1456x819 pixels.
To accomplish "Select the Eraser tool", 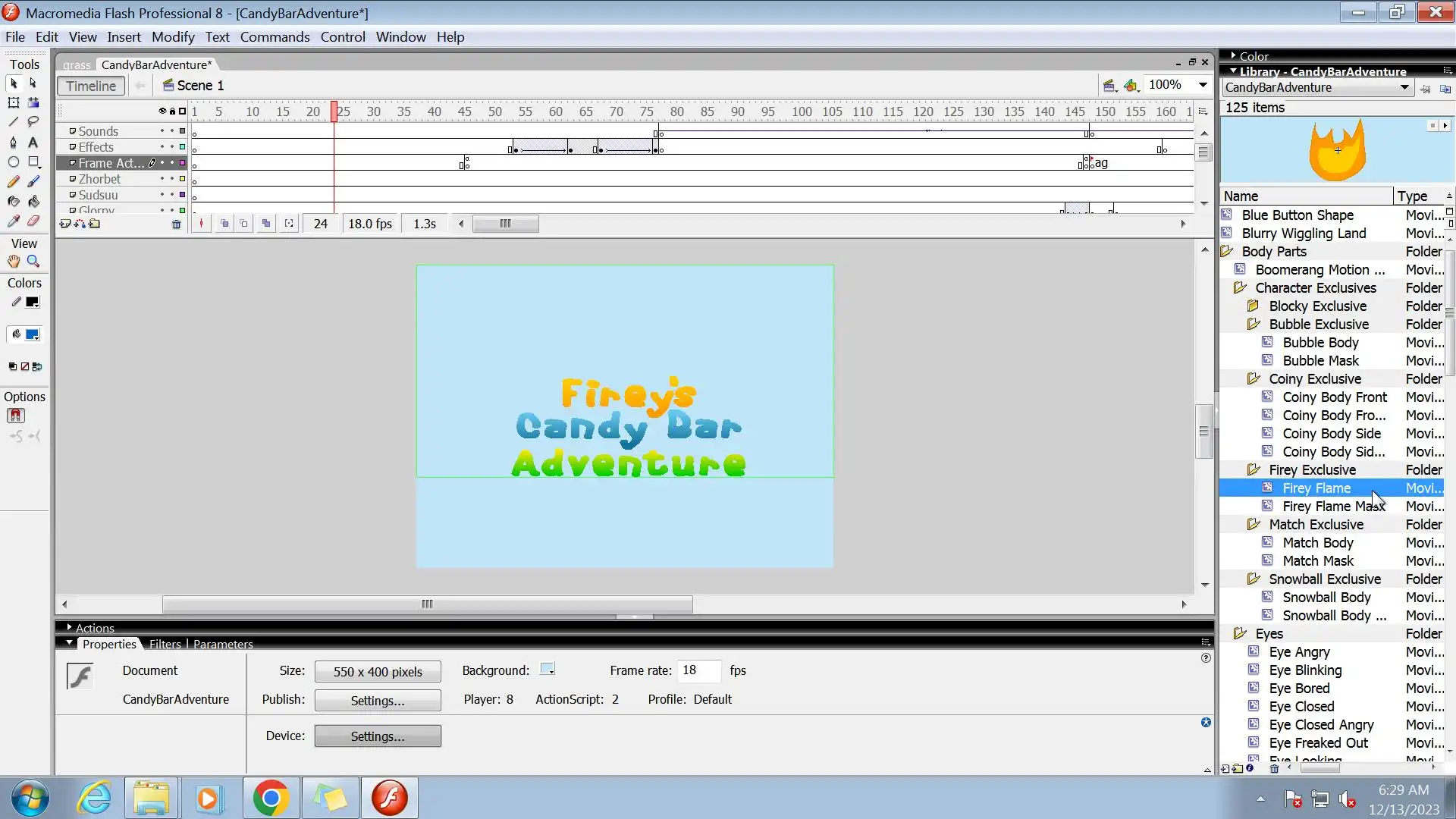I will coord(33,221).
